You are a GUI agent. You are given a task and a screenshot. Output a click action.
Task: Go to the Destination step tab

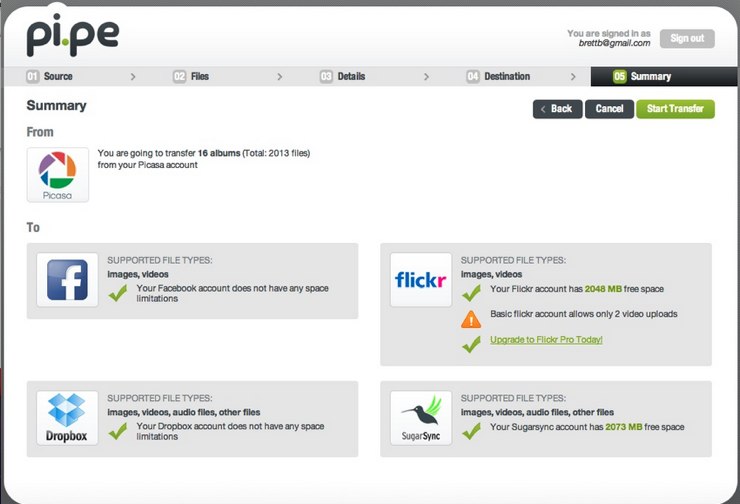[x=518, y=76]
